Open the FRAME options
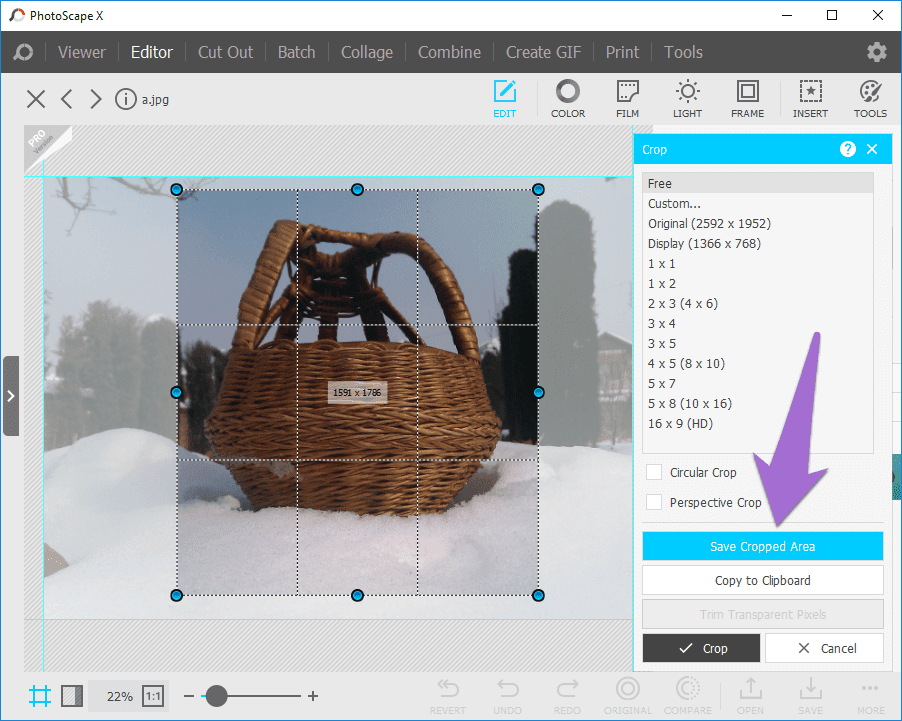 pos(747,98)
